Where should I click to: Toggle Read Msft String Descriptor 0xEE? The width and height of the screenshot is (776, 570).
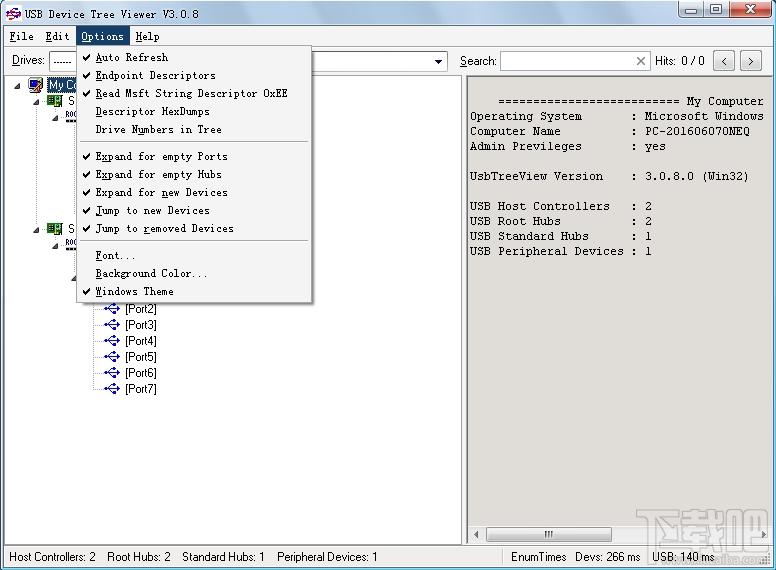(x=194, y=93)
